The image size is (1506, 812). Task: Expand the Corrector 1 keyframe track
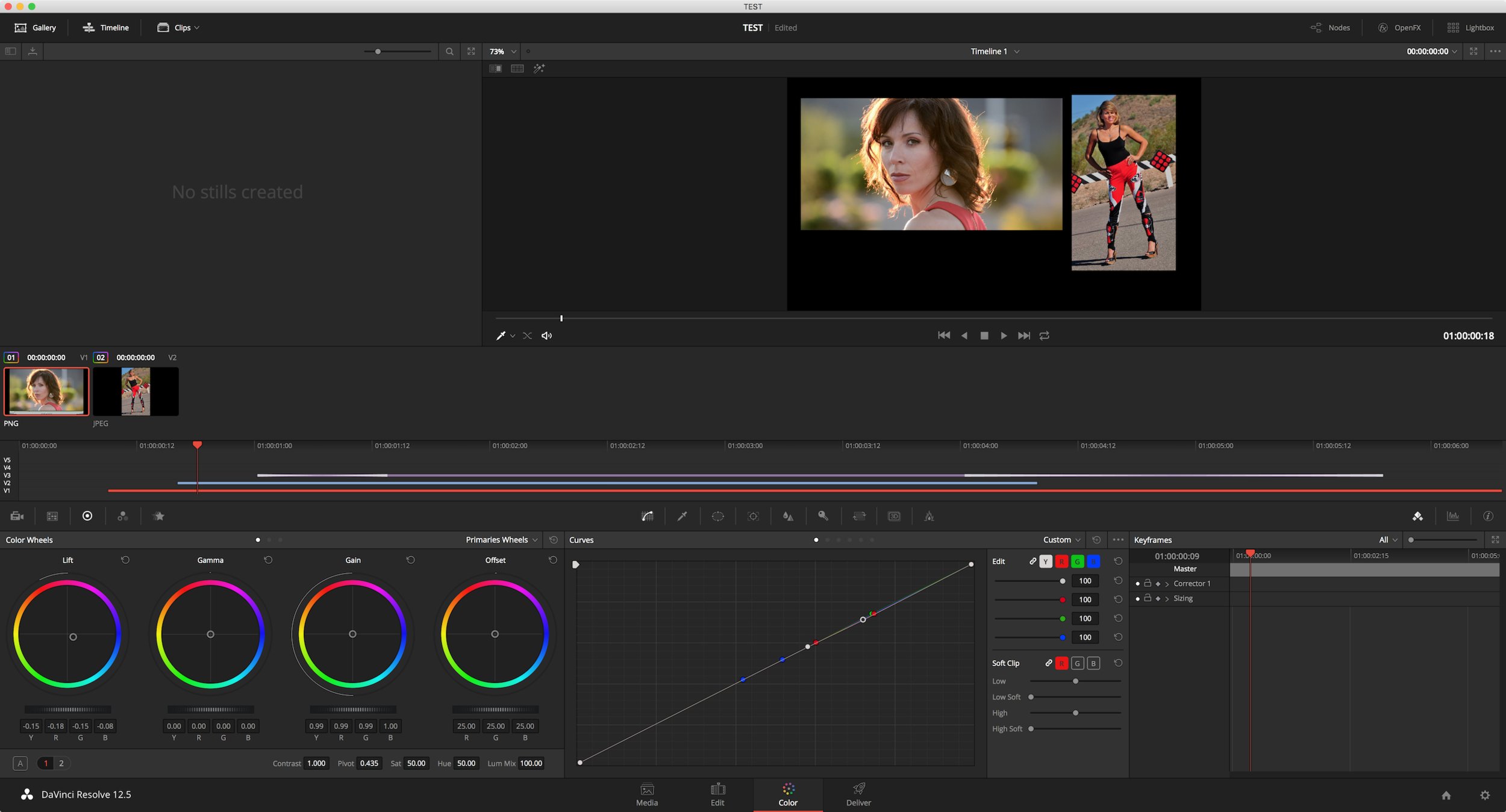click(1167, 584)
